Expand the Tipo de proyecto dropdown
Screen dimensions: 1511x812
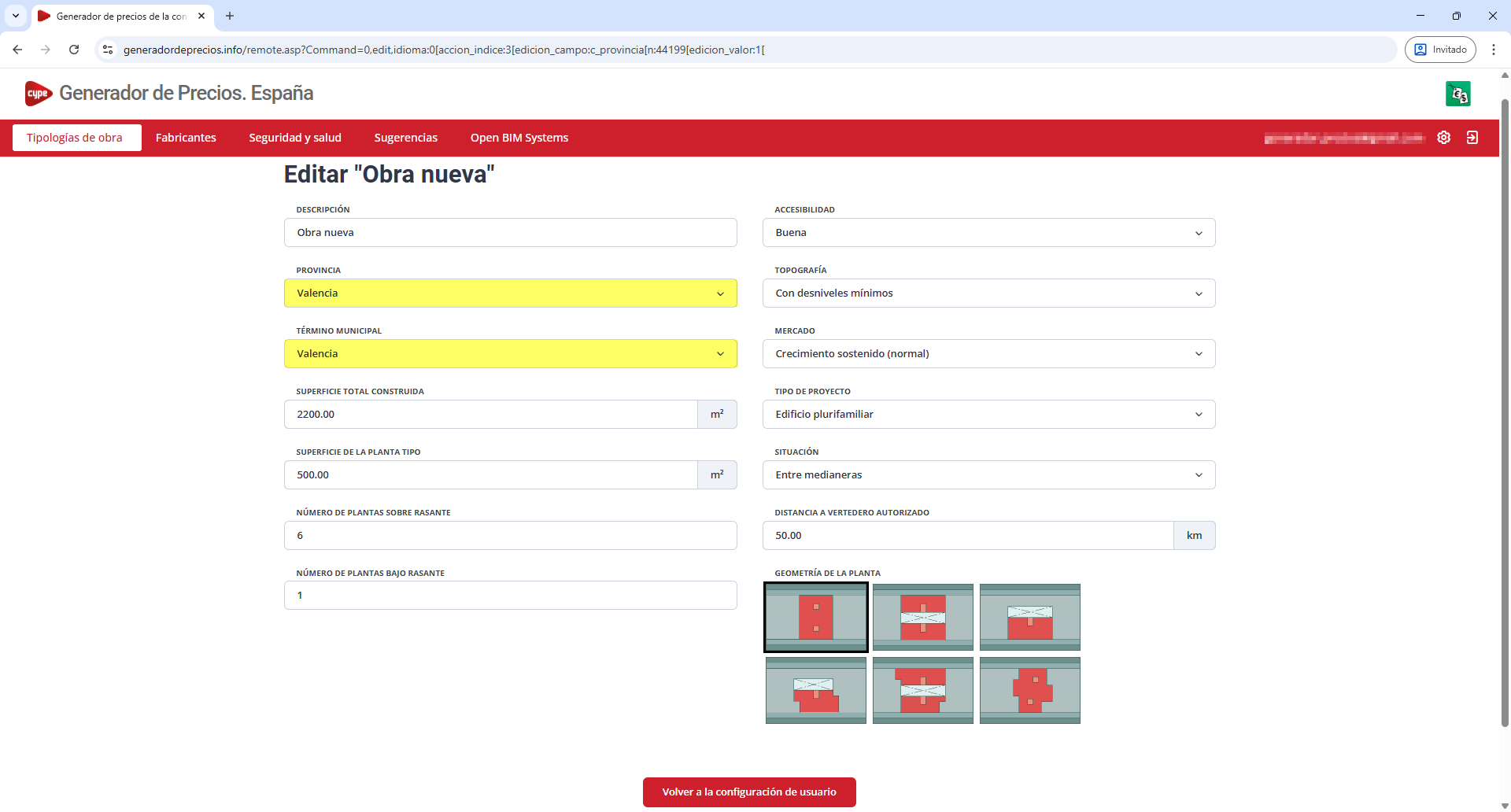[x=988, y=415]
